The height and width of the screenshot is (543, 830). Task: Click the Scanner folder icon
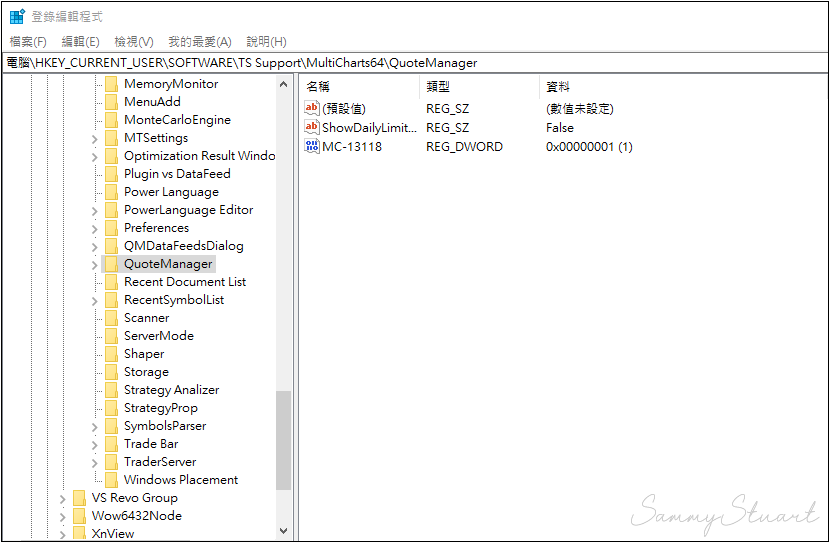click(x=111, y=318)
